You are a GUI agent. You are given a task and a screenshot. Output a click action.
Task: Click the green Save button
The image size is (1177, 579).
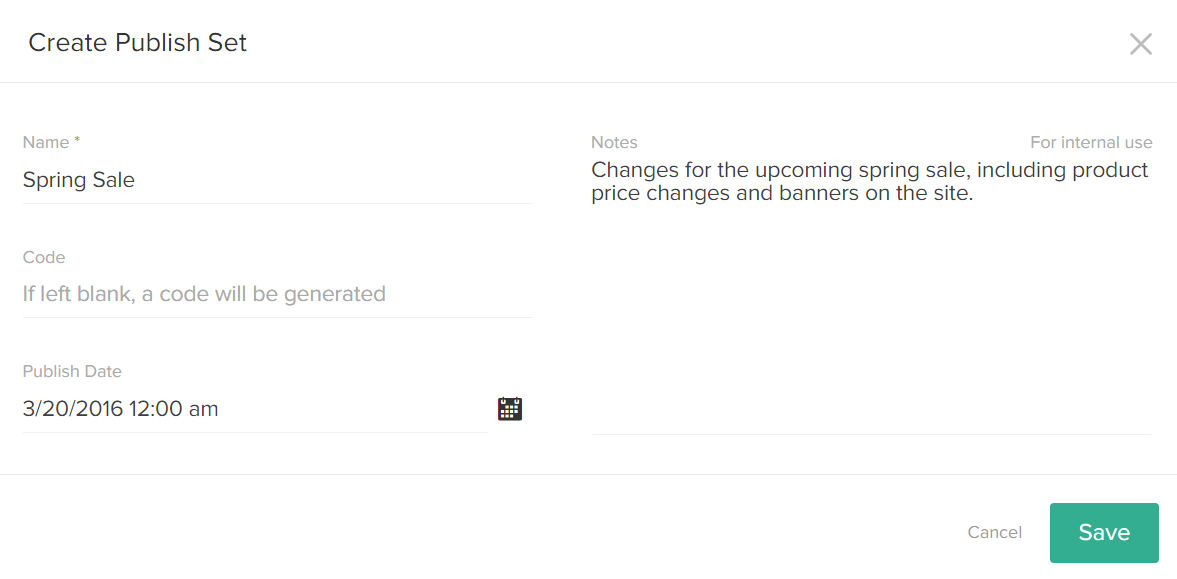coord(1104,532)
